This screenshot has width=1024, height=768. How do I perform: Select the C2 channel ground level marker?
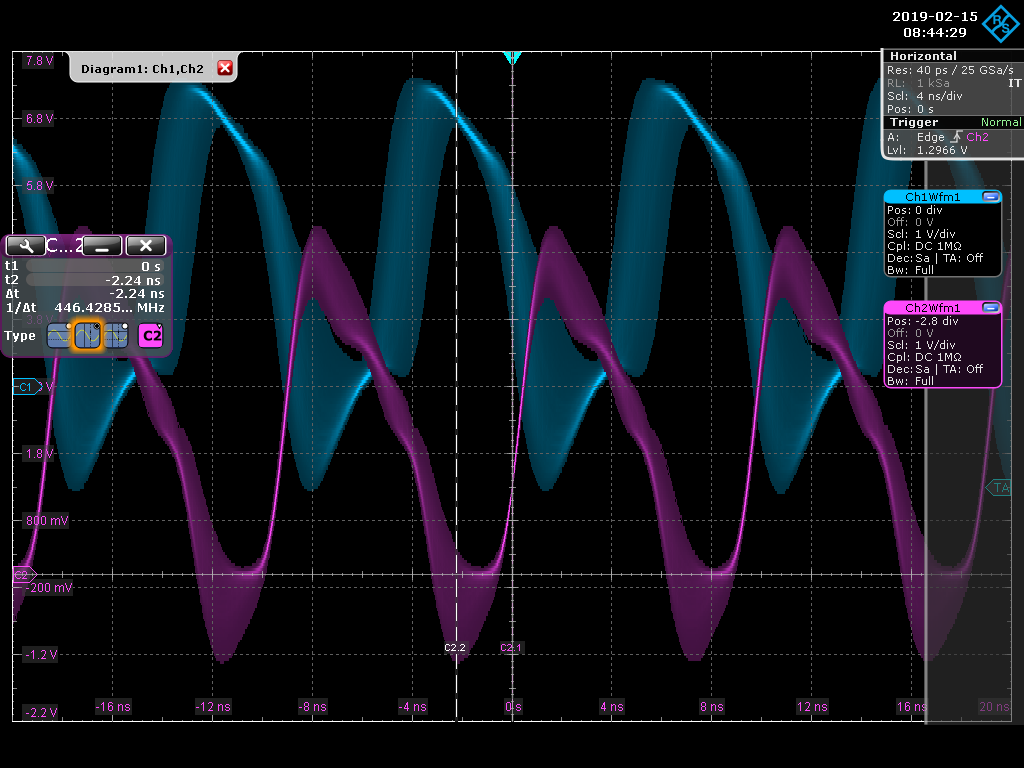tap(21, 576)
